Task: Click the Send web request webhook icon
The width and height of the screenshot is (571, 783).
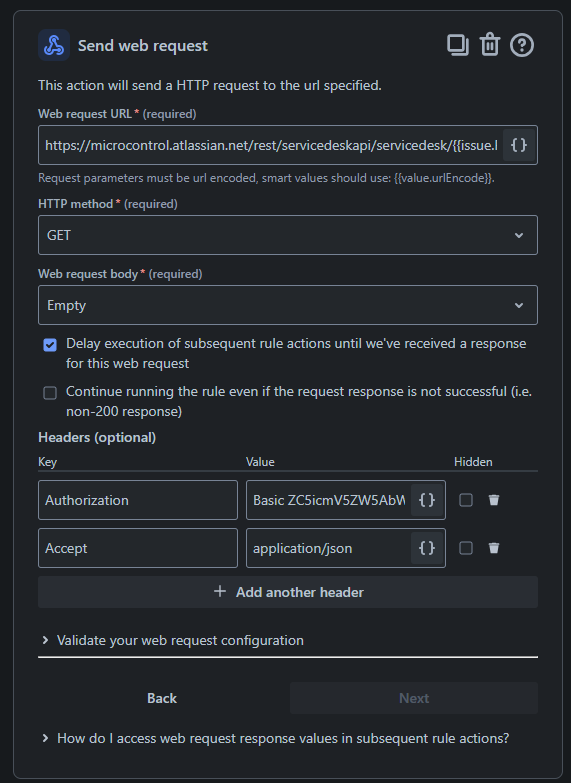Action: [54, 45]
